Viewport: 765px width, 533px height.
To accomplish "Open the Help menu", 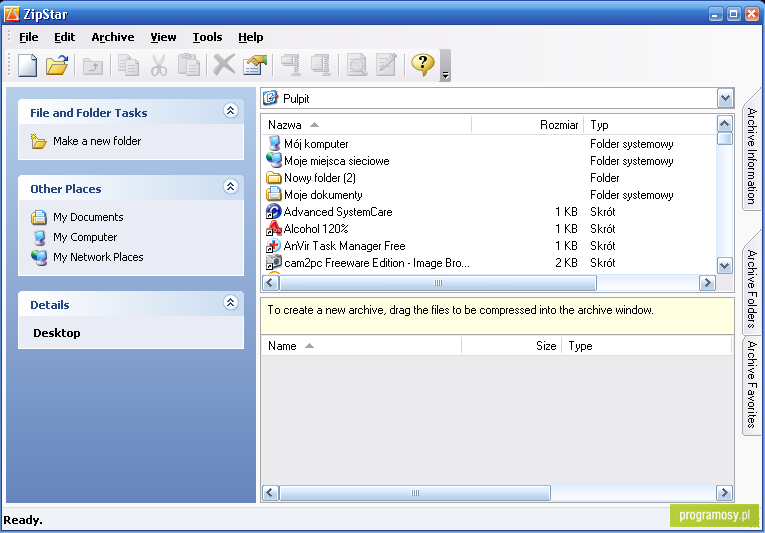I will (251, 37).
